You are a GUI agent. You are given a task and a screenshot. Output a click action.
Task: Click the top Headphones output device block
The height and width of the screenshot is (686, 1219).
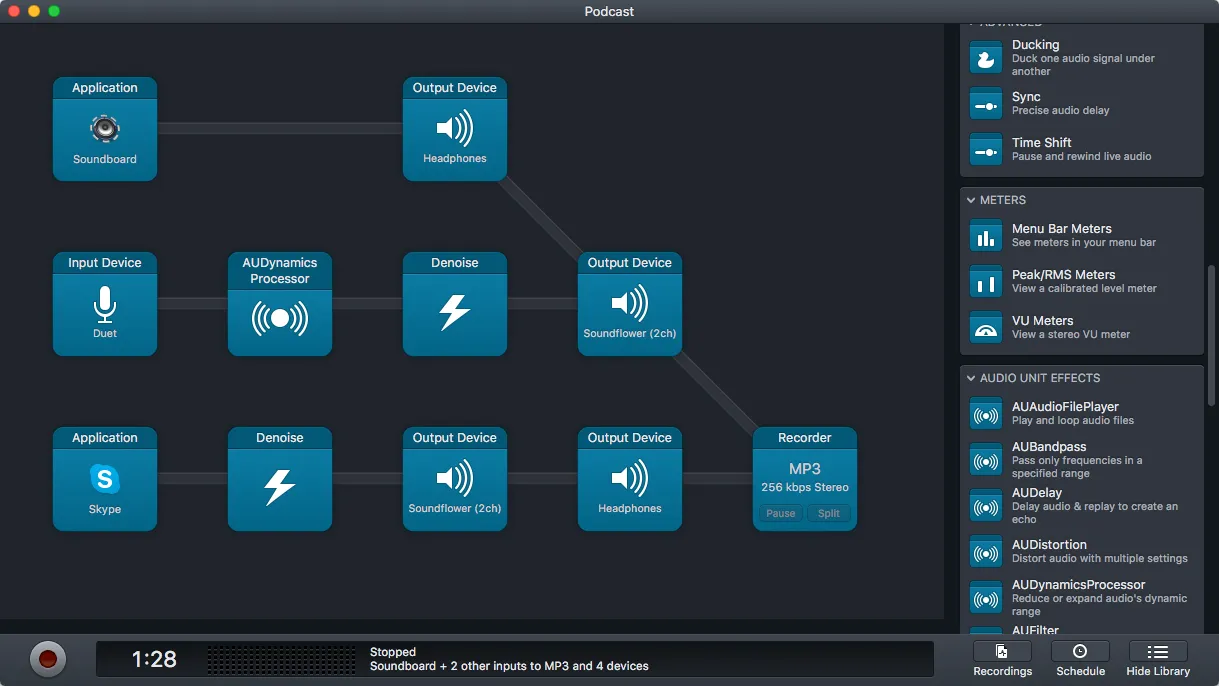455,129
